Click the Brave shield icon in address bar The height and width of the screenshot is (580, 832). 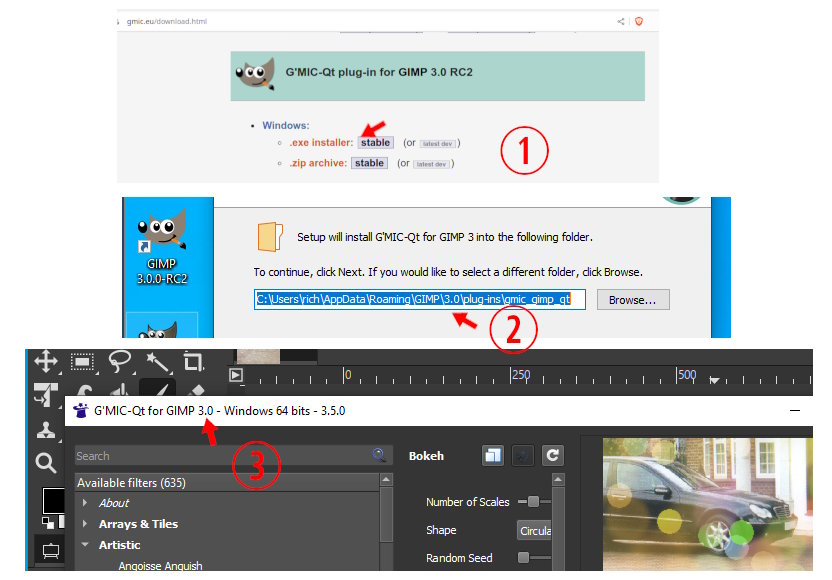639,21
